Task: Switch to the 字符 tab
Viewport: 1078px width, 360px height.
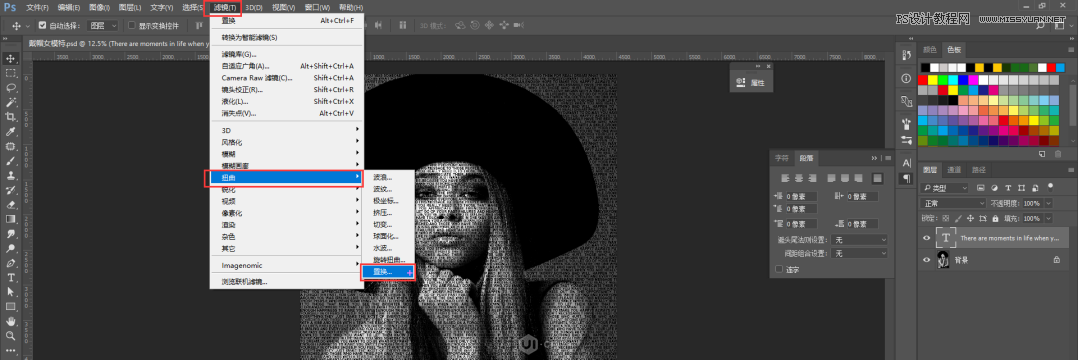Action: (x=782, y=157)
